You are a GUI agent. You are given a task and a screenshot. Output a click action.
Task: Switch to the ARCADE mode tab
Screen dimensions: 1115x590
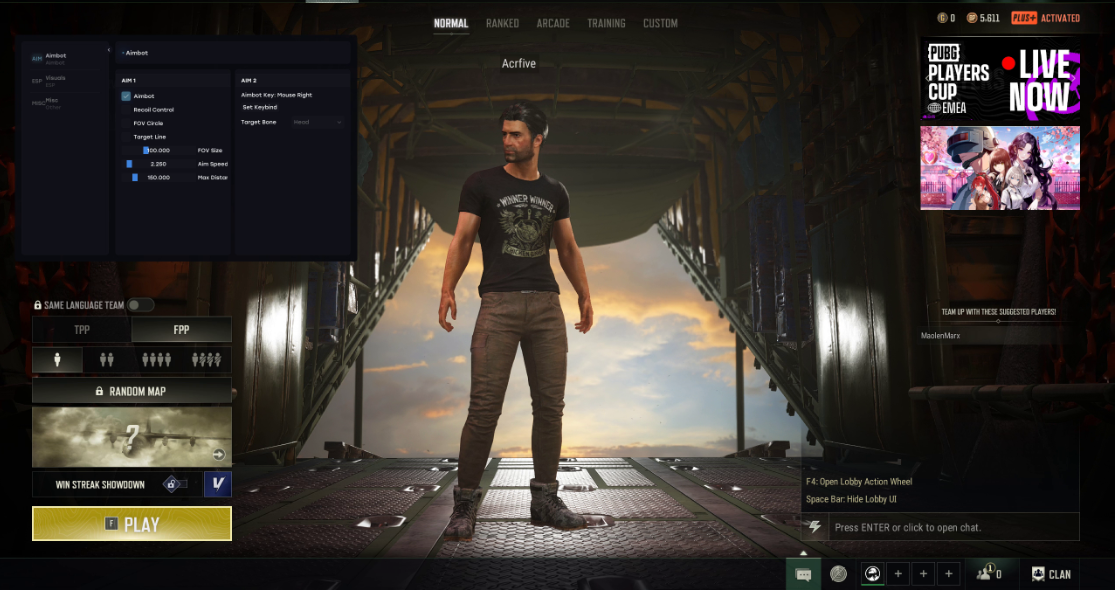coord(553,23)
